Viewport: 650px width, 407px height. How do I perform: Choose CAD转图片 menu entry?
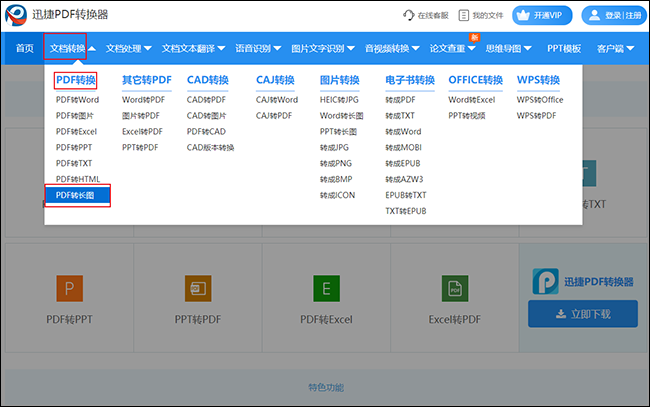[x=206, y=116]
